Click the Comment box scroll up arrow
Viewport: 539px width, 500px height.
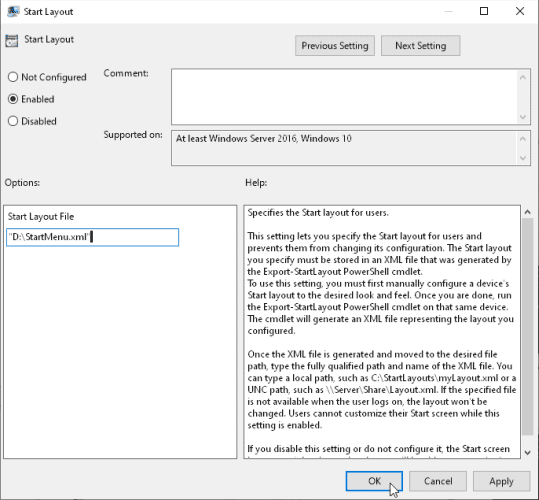523,78
